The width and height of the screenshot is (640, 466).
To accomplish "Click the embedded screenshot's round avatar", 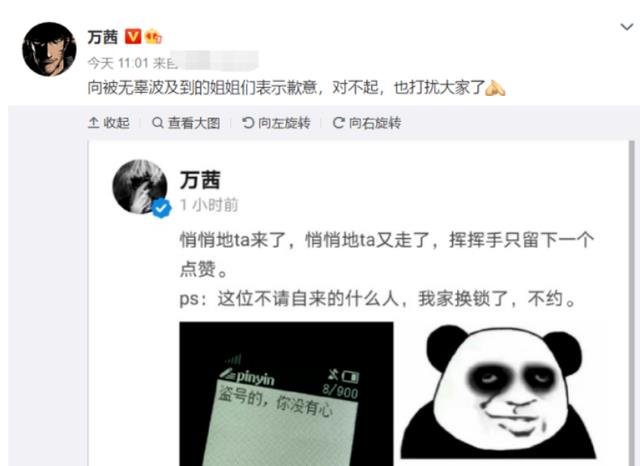I will [140, 186].
